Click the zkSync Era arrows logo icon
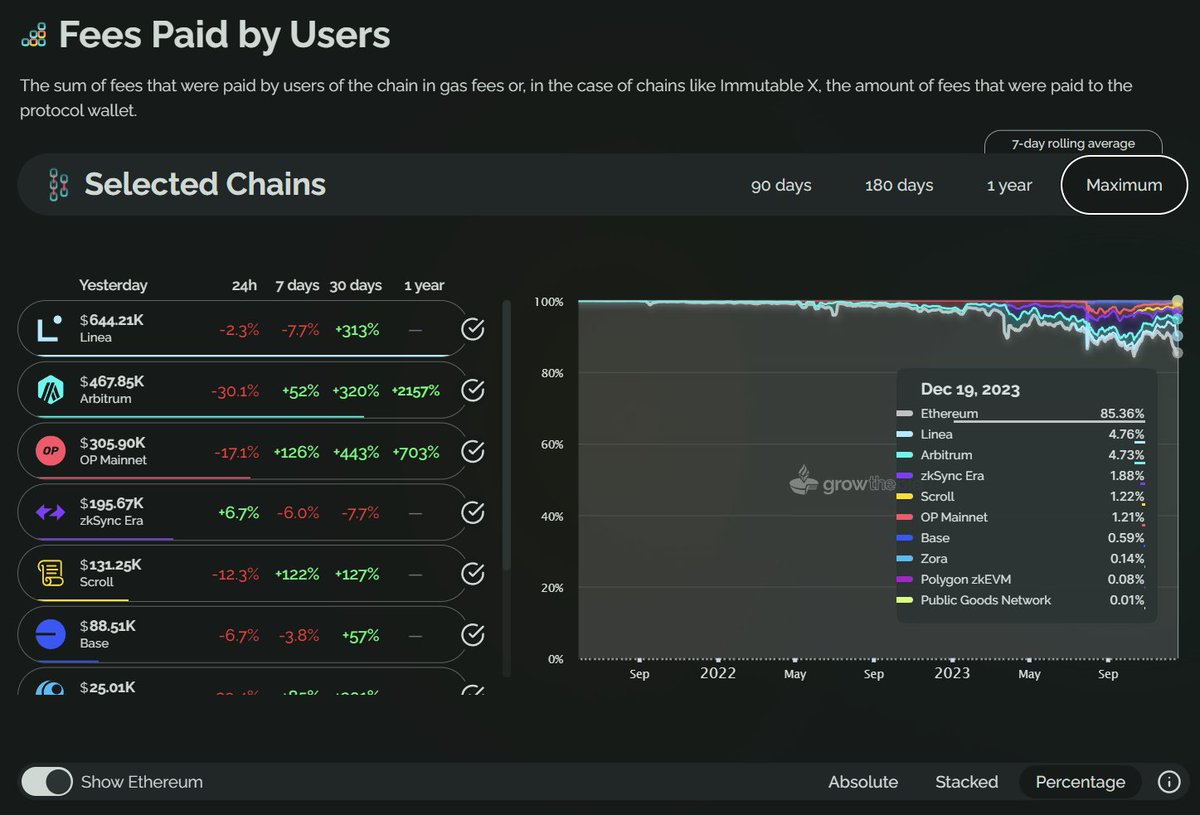This screenshot has width=1200, height=815. tap(51, 512)
